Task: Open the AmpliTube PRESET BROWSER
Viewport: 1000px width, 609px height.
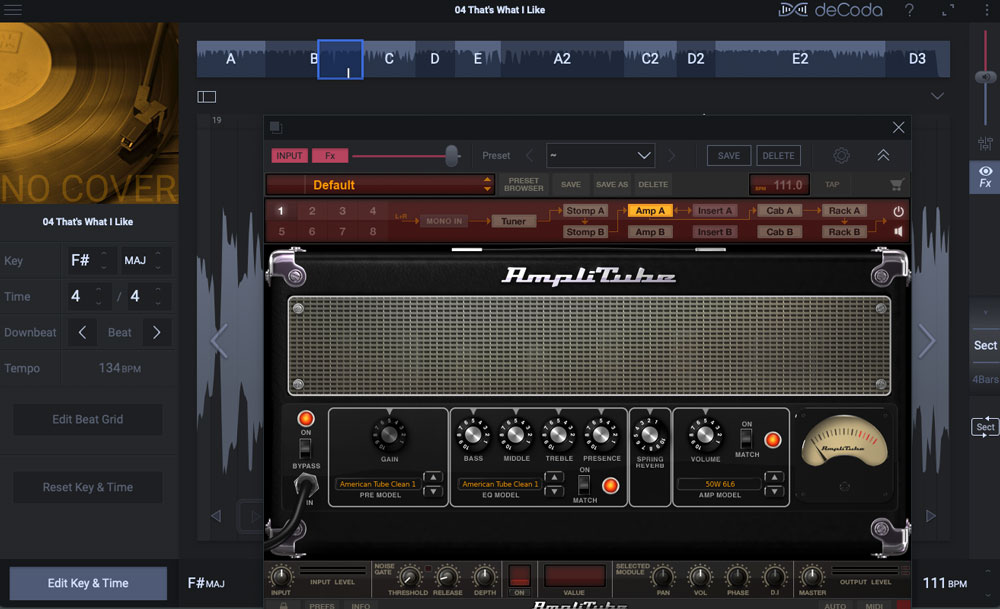Action: pyautogui.click(x=524, y=185)
